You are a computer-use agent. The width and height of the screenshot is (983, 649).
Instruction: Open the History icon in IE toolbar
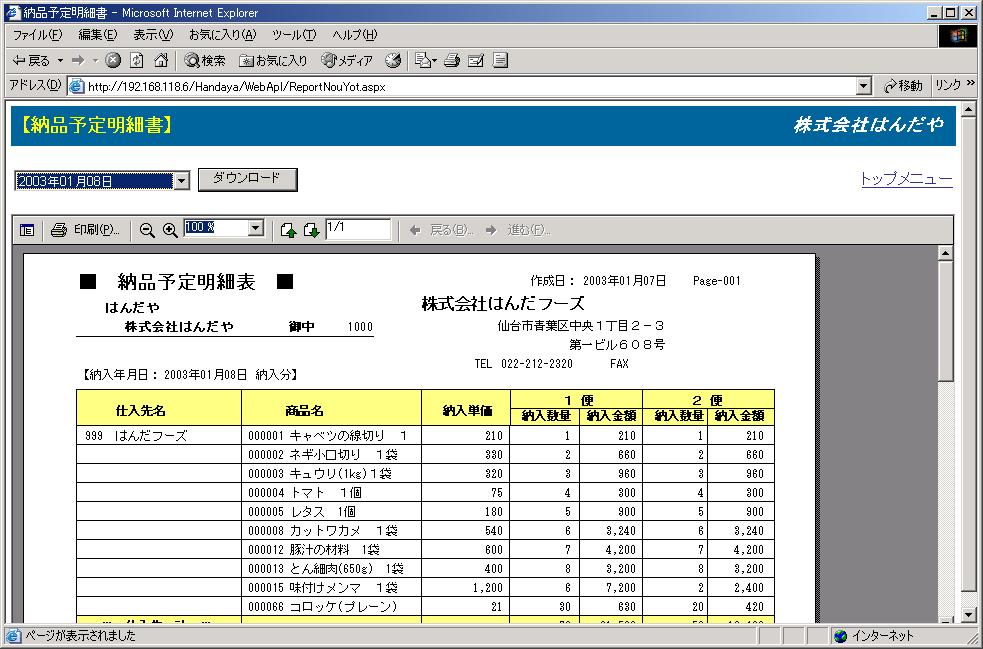pos(393,60)
